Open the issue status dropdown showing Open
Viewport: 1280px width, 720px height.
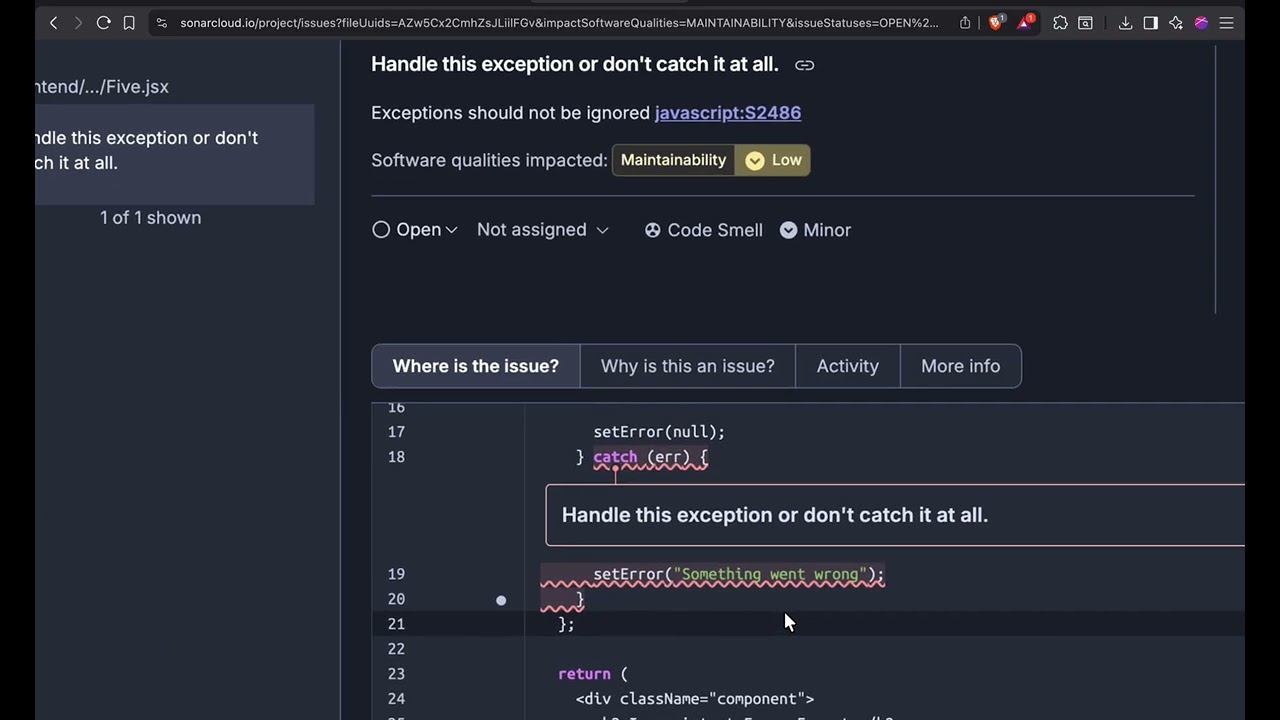[415, 230]
